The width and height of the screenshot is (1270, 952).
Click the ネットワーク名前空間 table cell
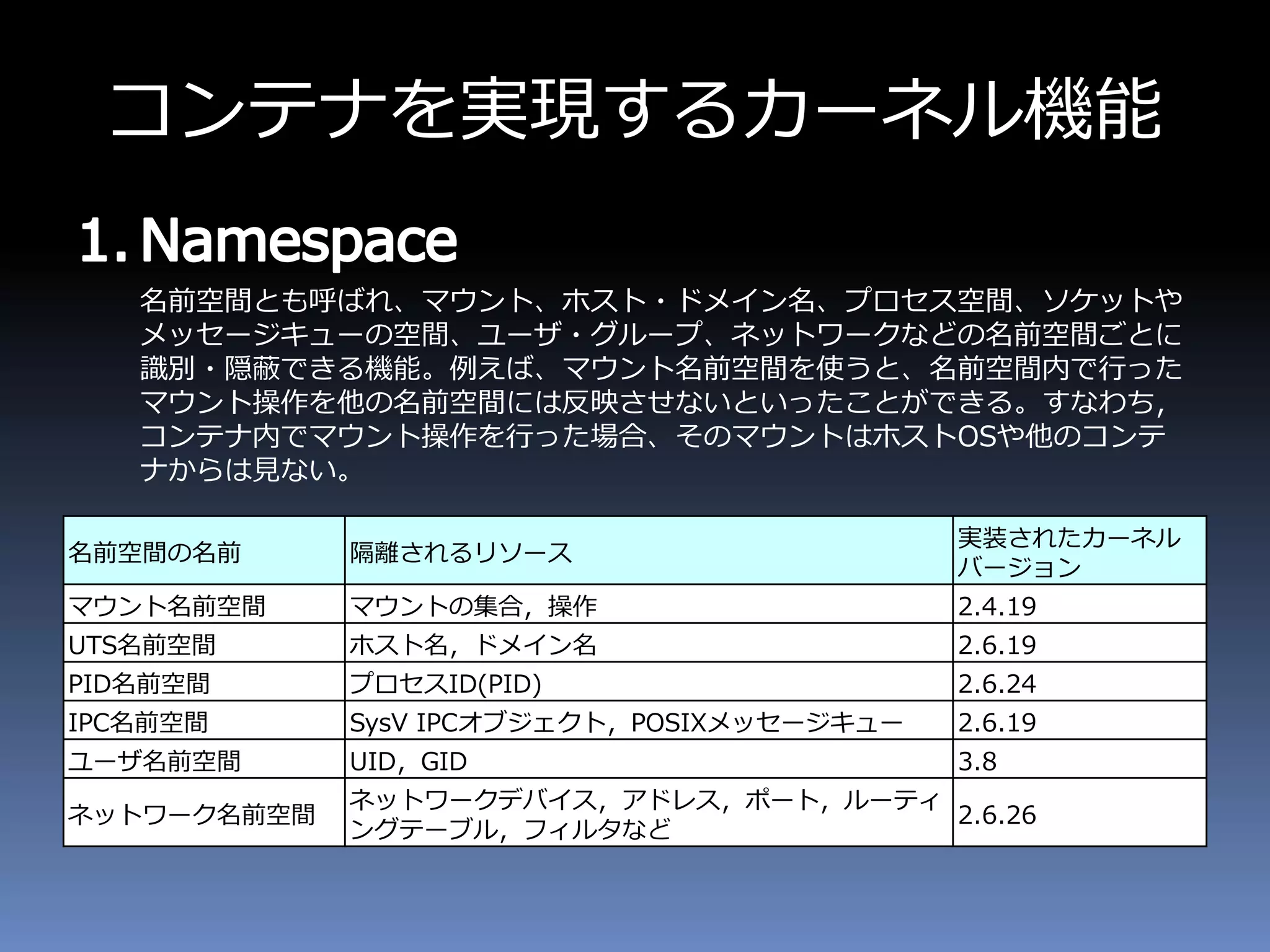tap(191, 814)
